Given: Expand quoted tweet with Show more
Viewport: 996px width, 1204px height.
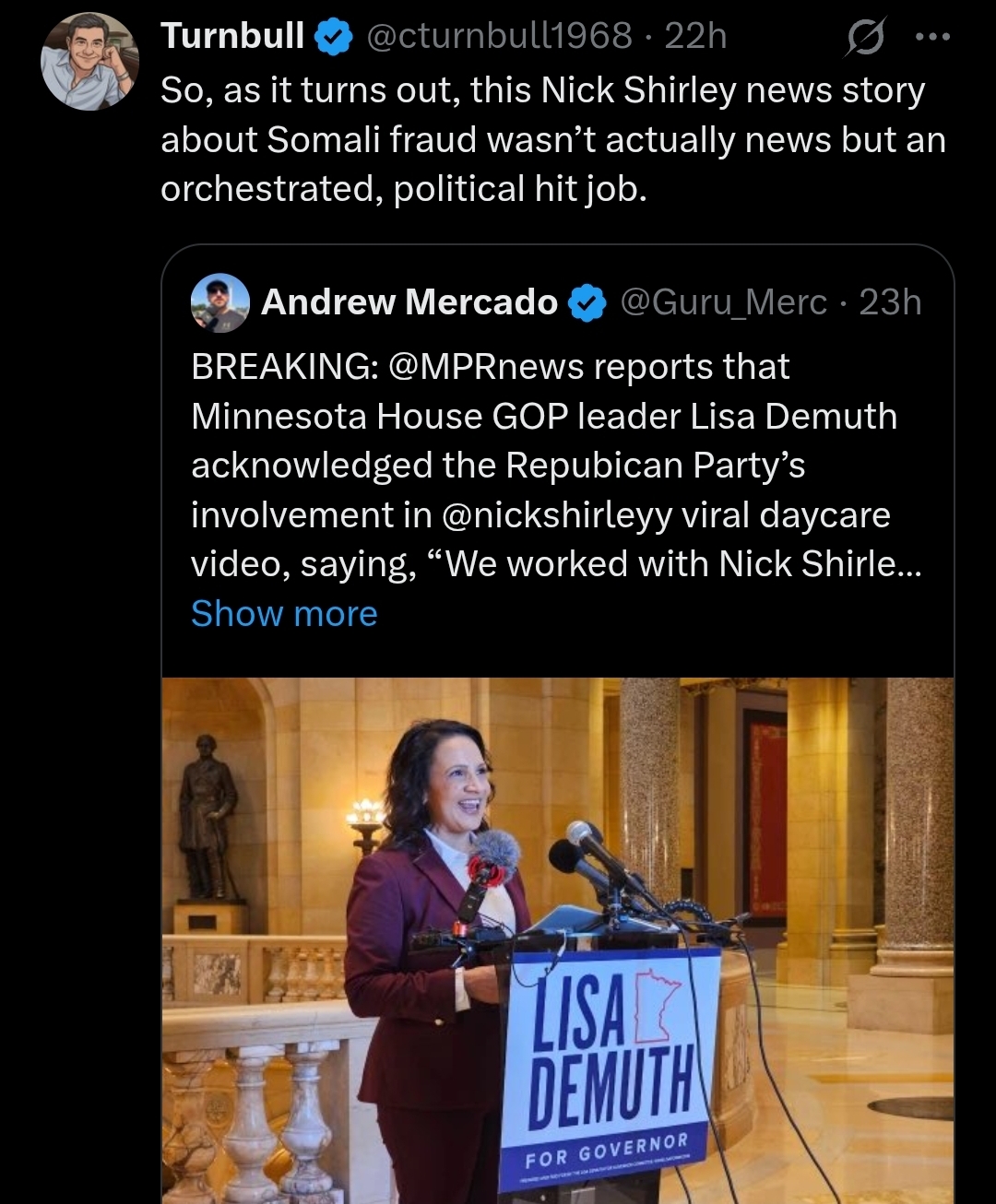Looking at the screenshot, I should coord(284,613).
